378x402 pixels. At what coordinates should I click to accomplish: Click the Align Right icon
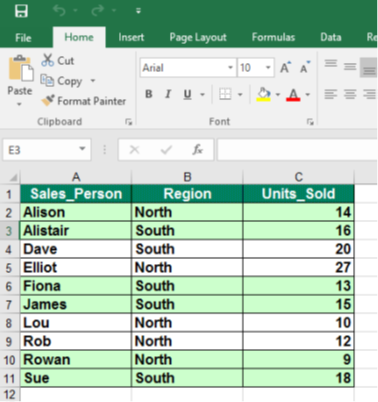369,94
